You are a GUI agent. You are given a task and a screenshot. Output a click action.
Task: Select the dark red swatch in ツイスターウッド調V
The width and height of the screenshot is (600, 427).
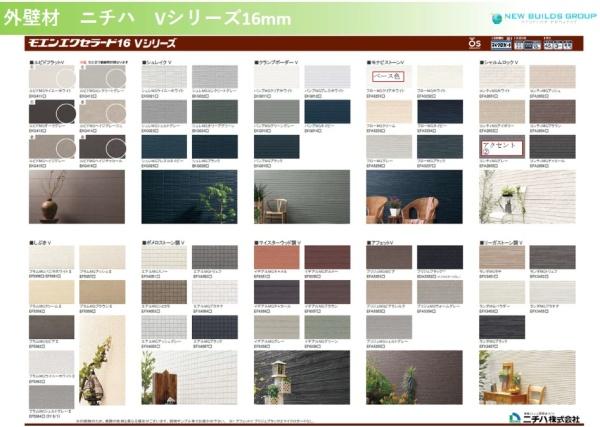327,257
